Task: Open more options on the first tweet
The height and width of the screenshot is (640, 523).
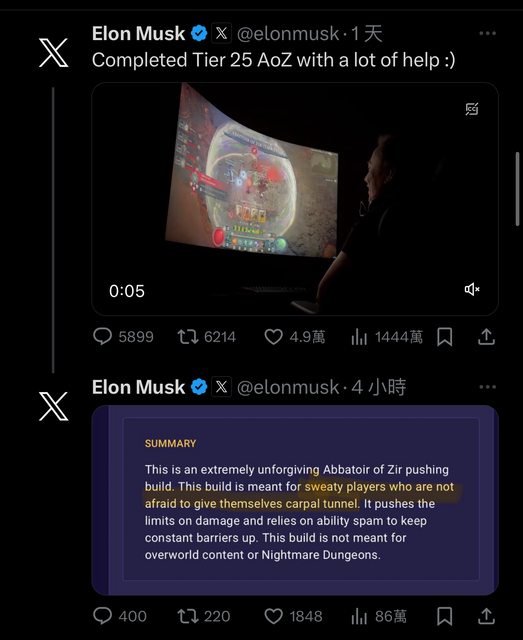Action: click(487, 33)
